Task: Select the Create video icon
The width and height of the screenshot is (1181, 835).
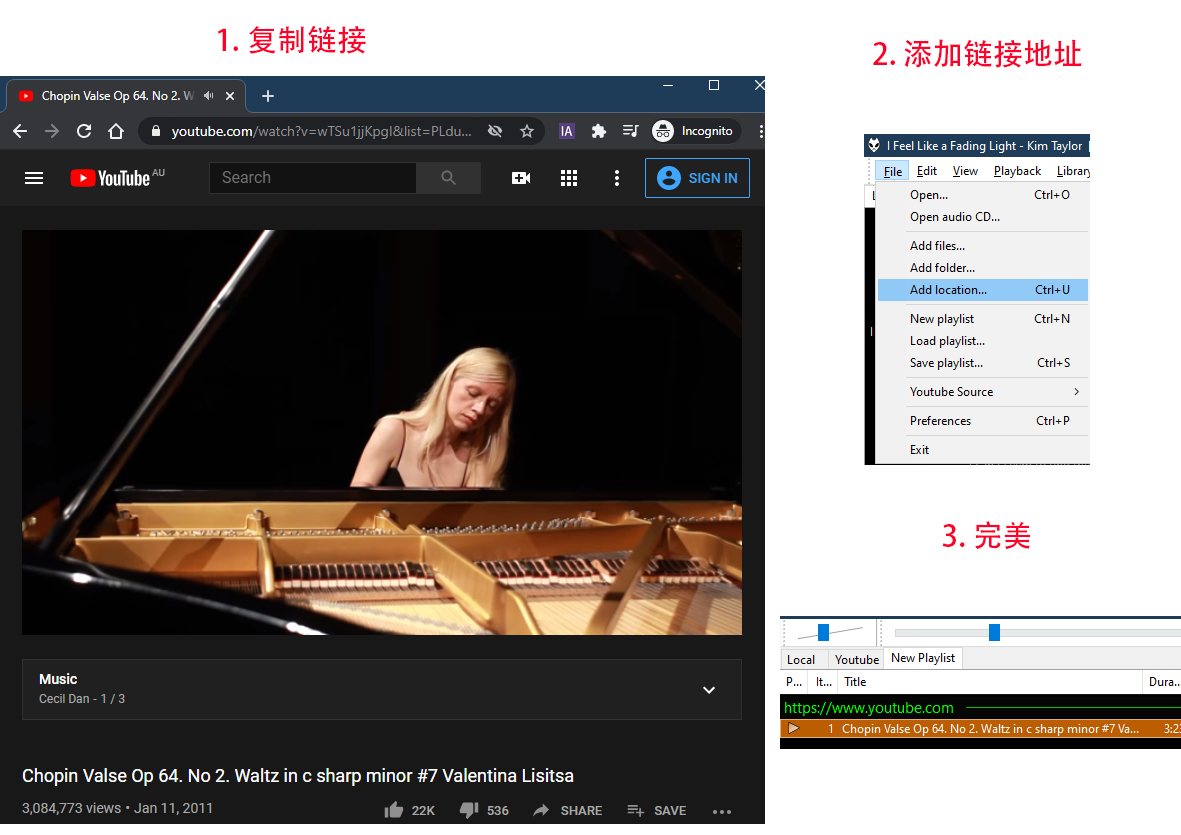Action: point(520,177)
